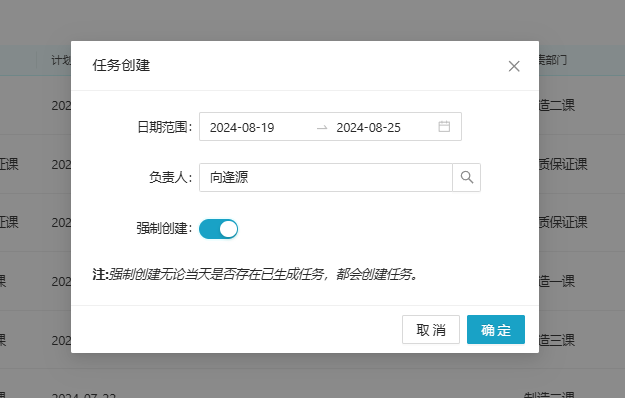Toggle the 强制创建 switch off
Viewport: 625px width, 398px height.
click(218, 229)
